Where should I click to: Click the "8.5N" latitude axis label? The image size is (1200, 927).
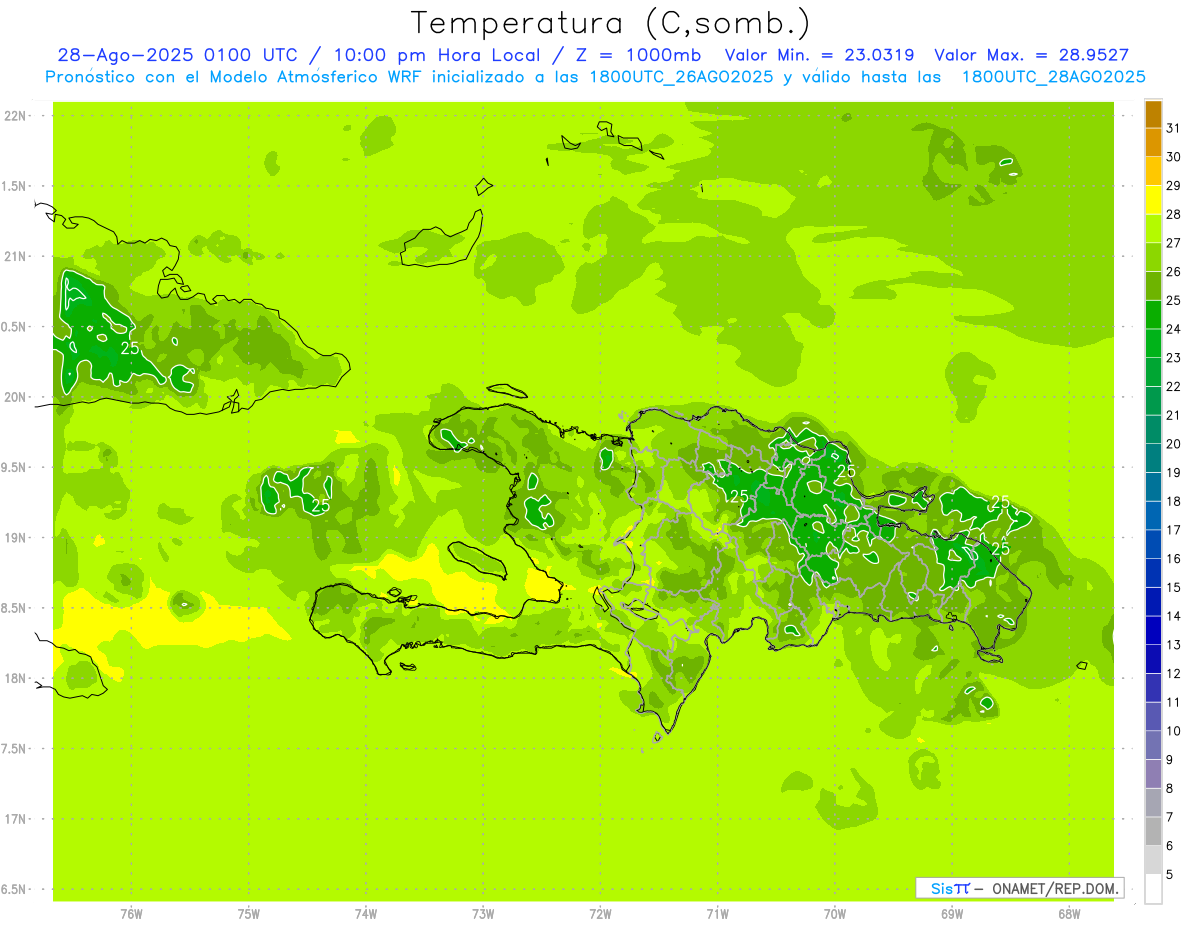(x=14, y=608)
